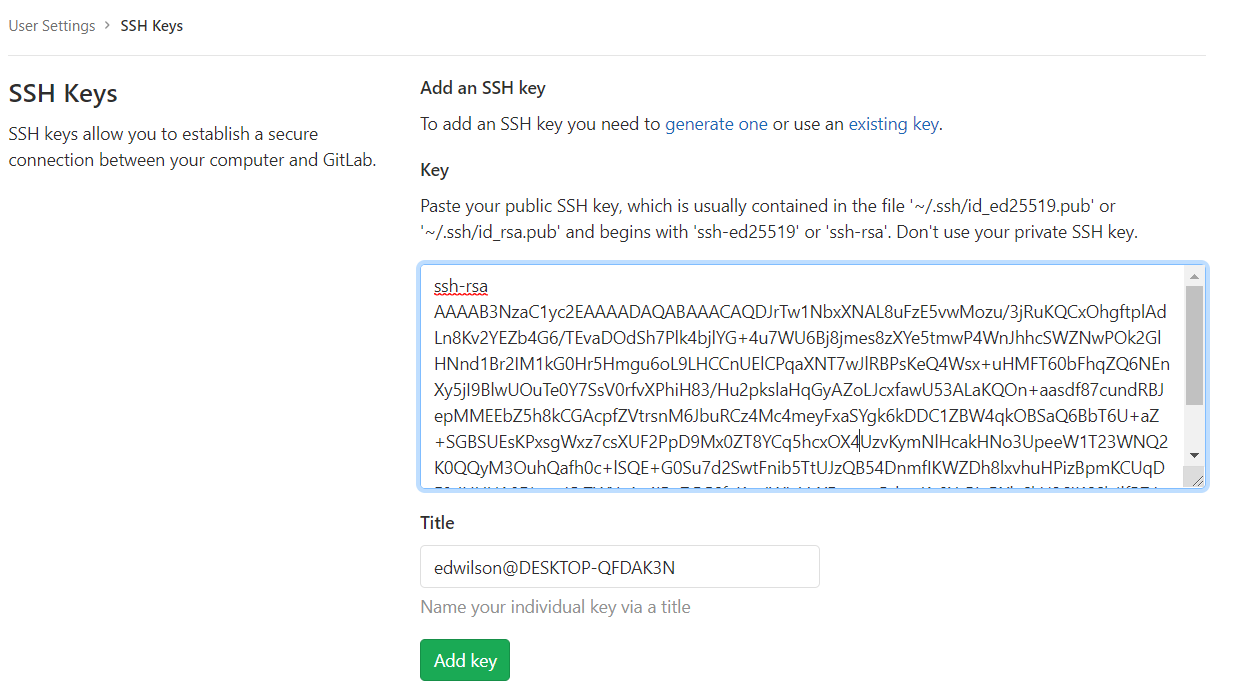
Task: Click the textarea resize grip corner
Action: [1195, 479]
